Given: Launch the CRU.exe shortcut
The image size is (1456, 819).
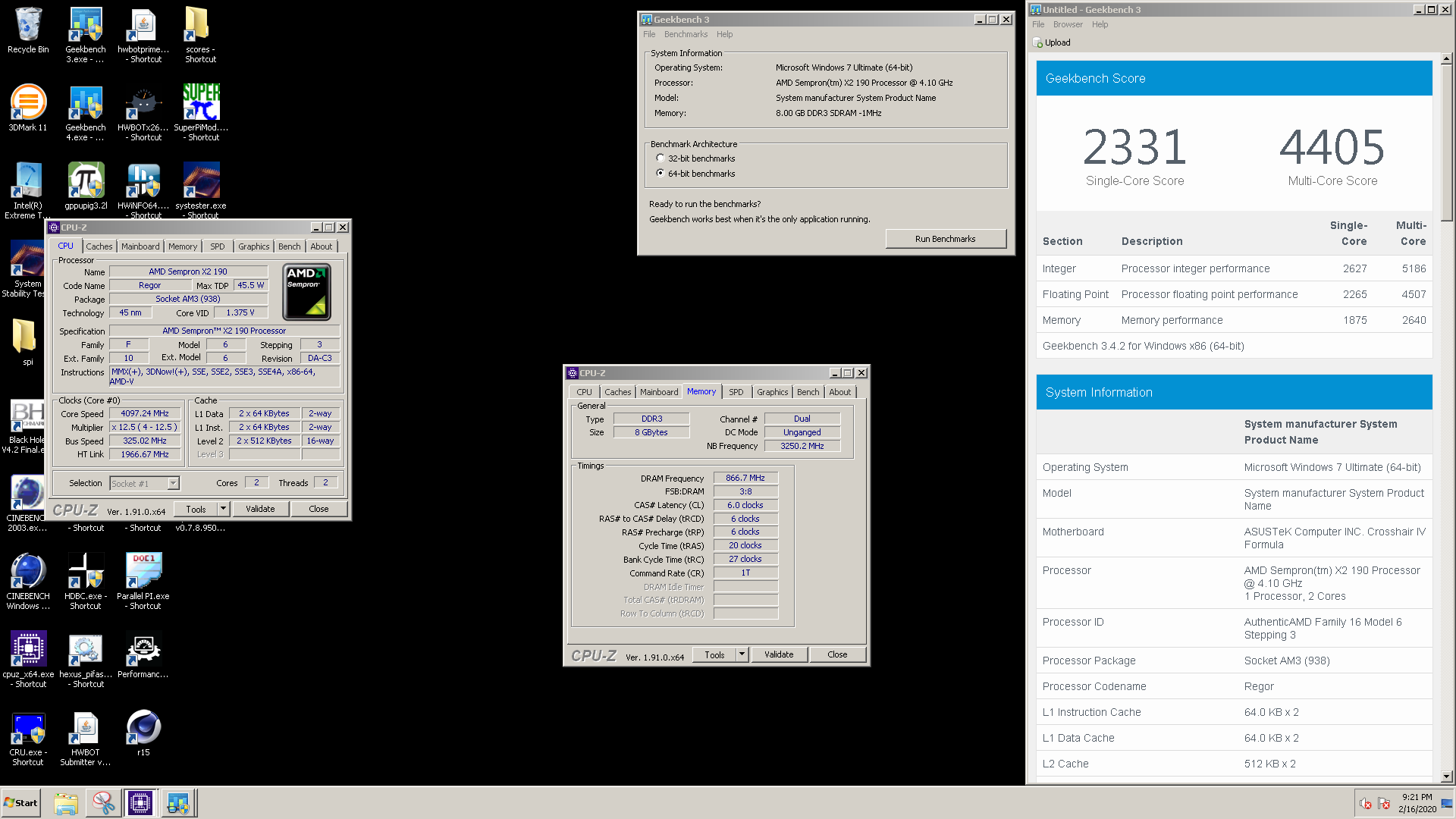Looking at the screenshot, I should [28, 739].
